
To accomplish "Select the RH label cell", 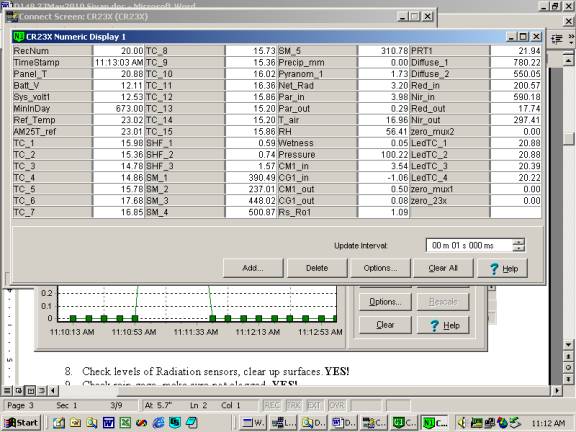I will point(317,132).
